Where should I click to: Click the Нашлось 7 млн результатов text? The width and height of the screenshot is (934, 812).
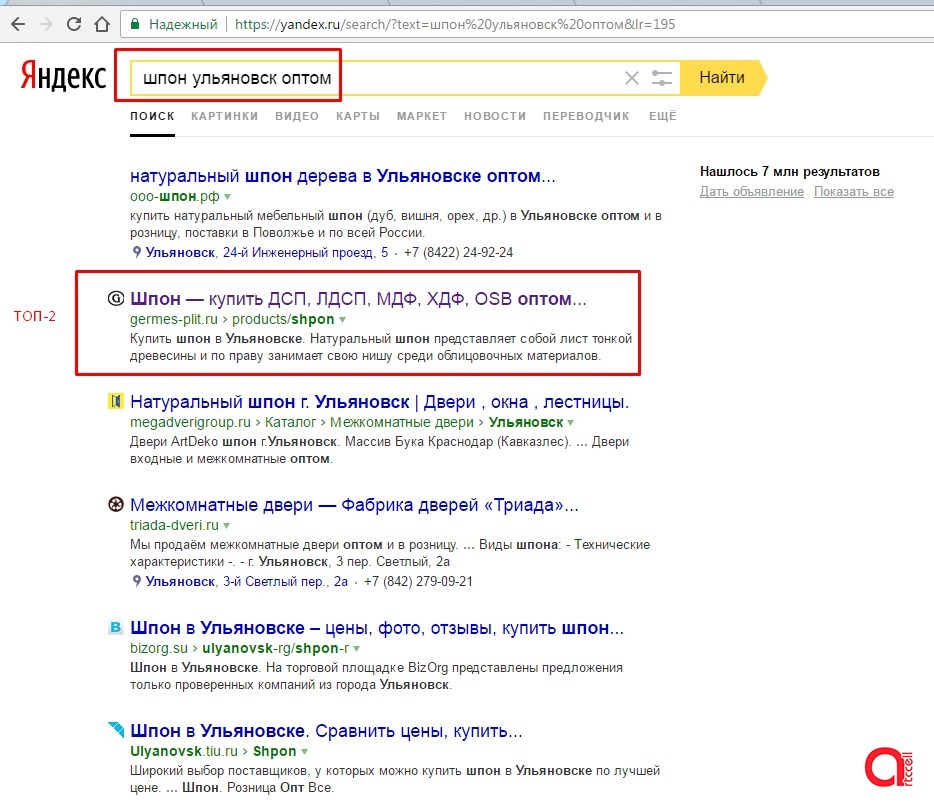pos(789,172)
